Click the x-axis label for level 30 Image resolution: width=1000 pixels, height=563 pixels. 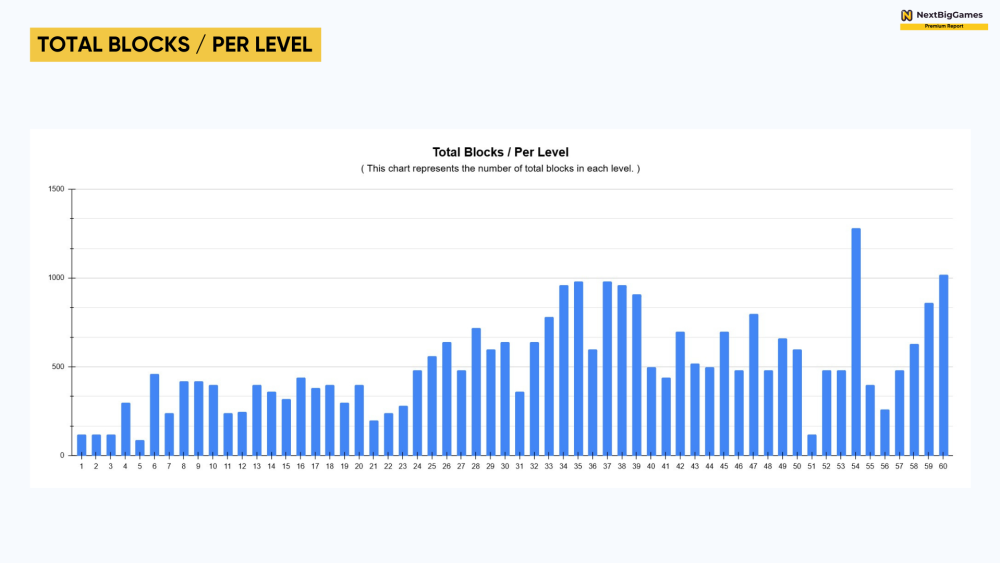[x=505, y=466]
